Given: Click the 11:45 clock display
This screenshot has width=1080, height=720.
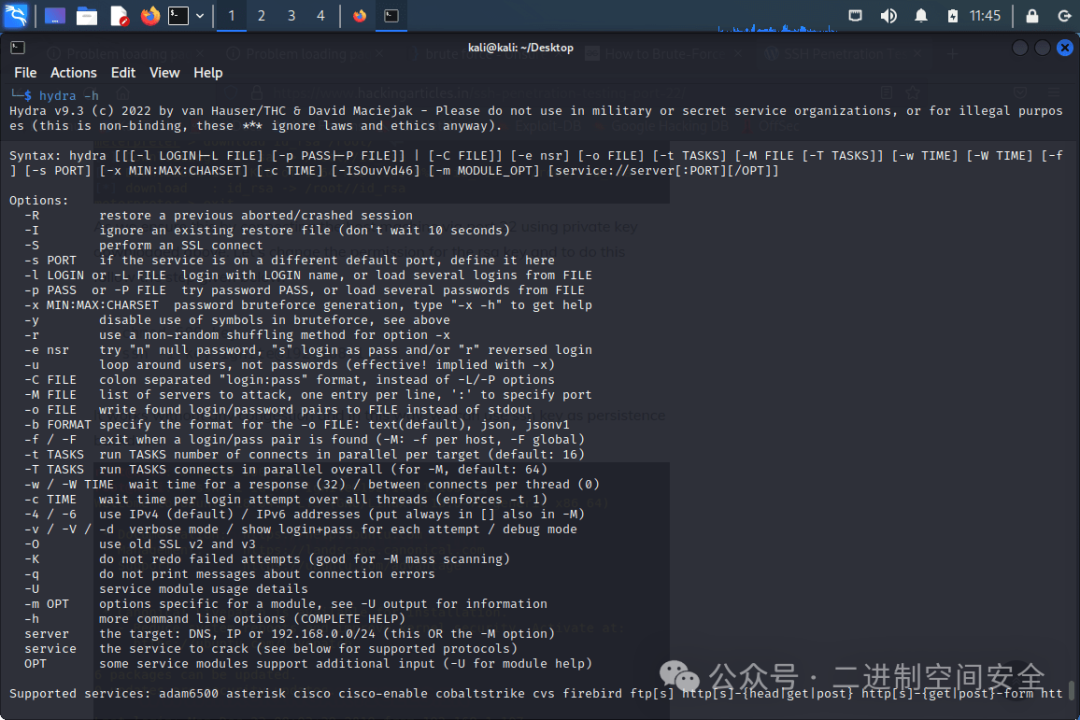Looking at the screenshot, I should click(x=985, y=15).
